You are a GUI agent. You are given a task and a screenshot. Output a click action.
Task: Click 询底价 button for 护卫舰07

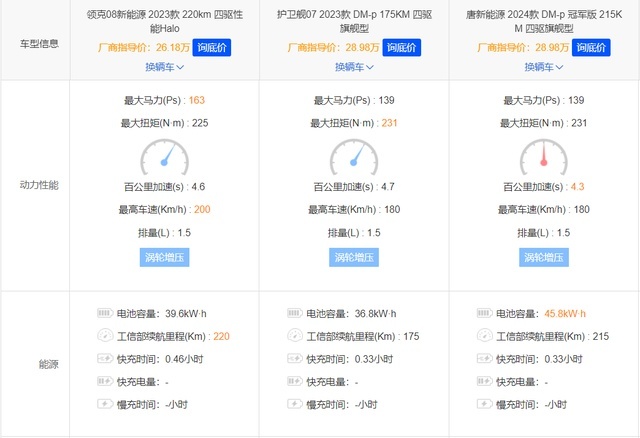(x=401, y=47)
